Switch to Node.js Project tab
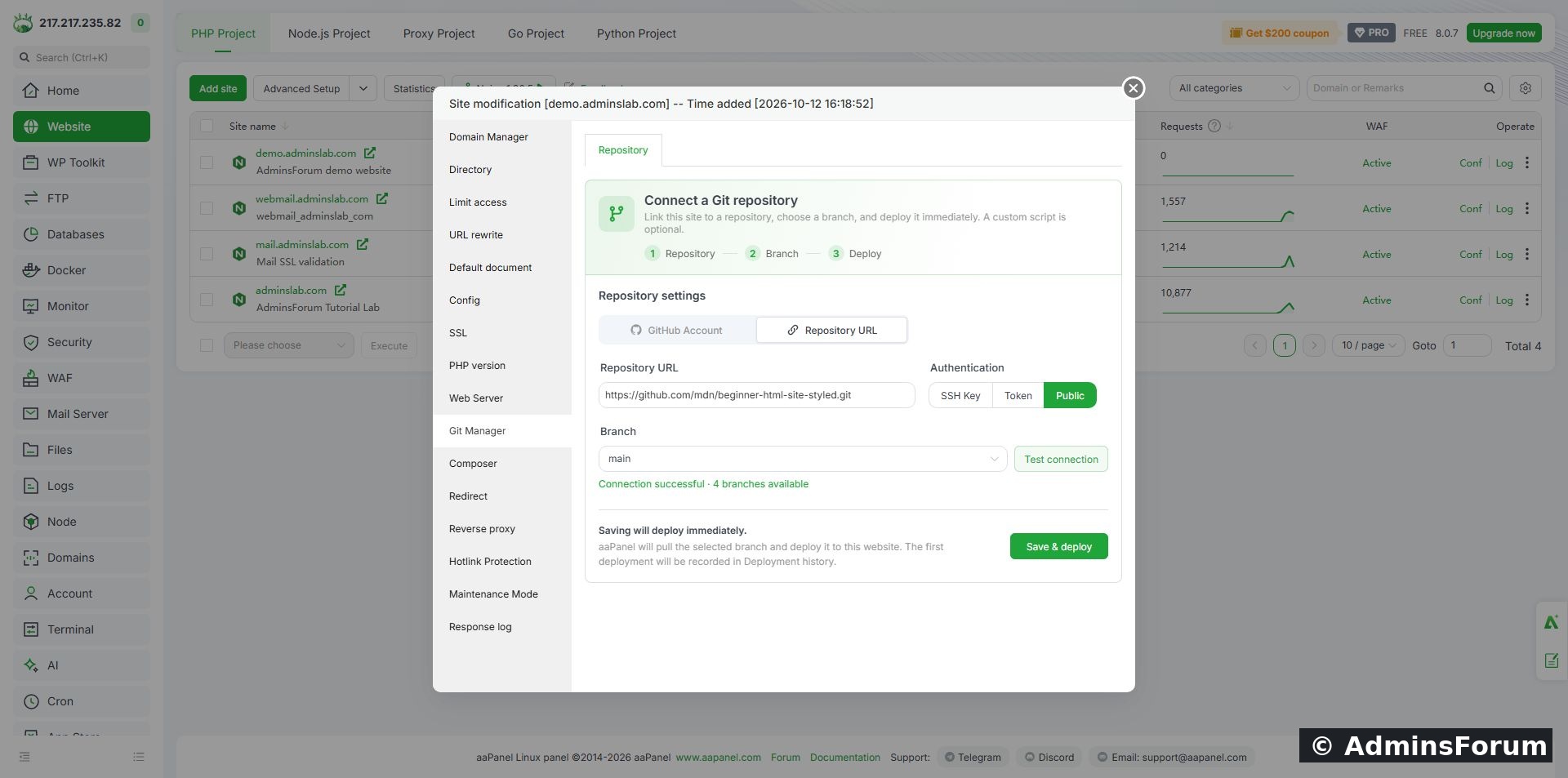Screen dimensions: 1568x778 (x=329, y=33)
